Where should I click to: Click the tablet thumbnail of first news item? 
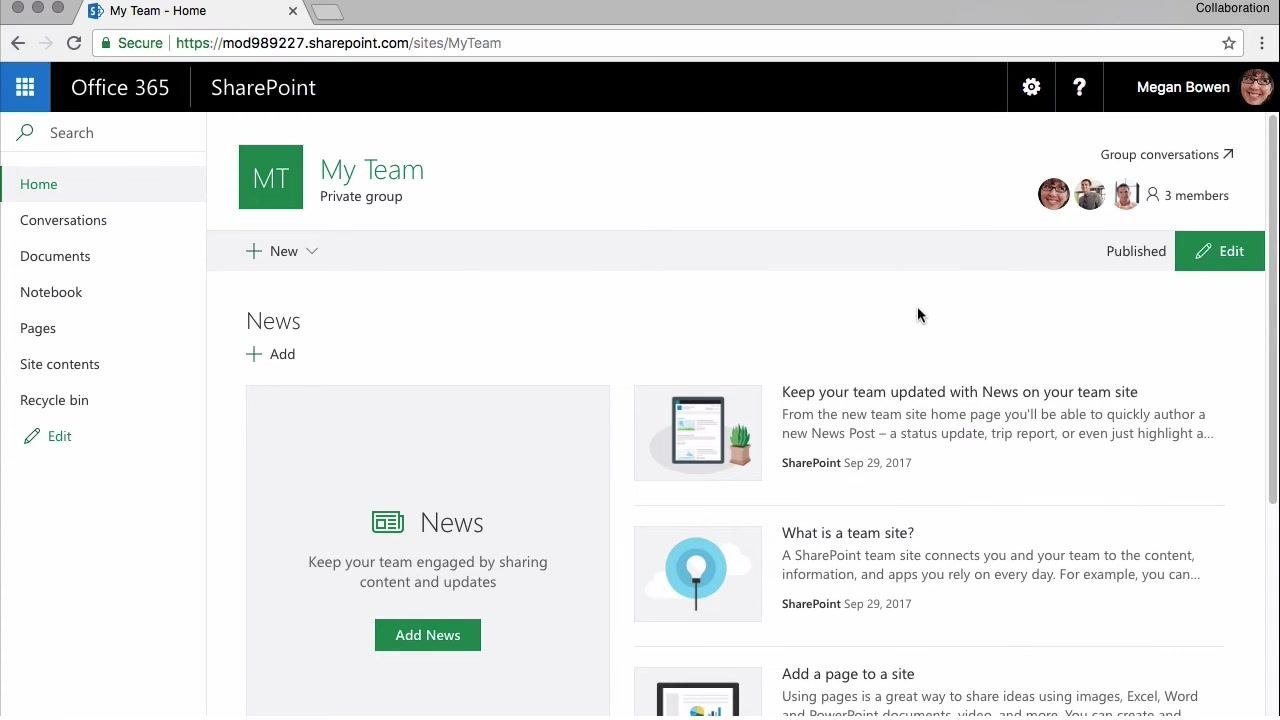698,433
